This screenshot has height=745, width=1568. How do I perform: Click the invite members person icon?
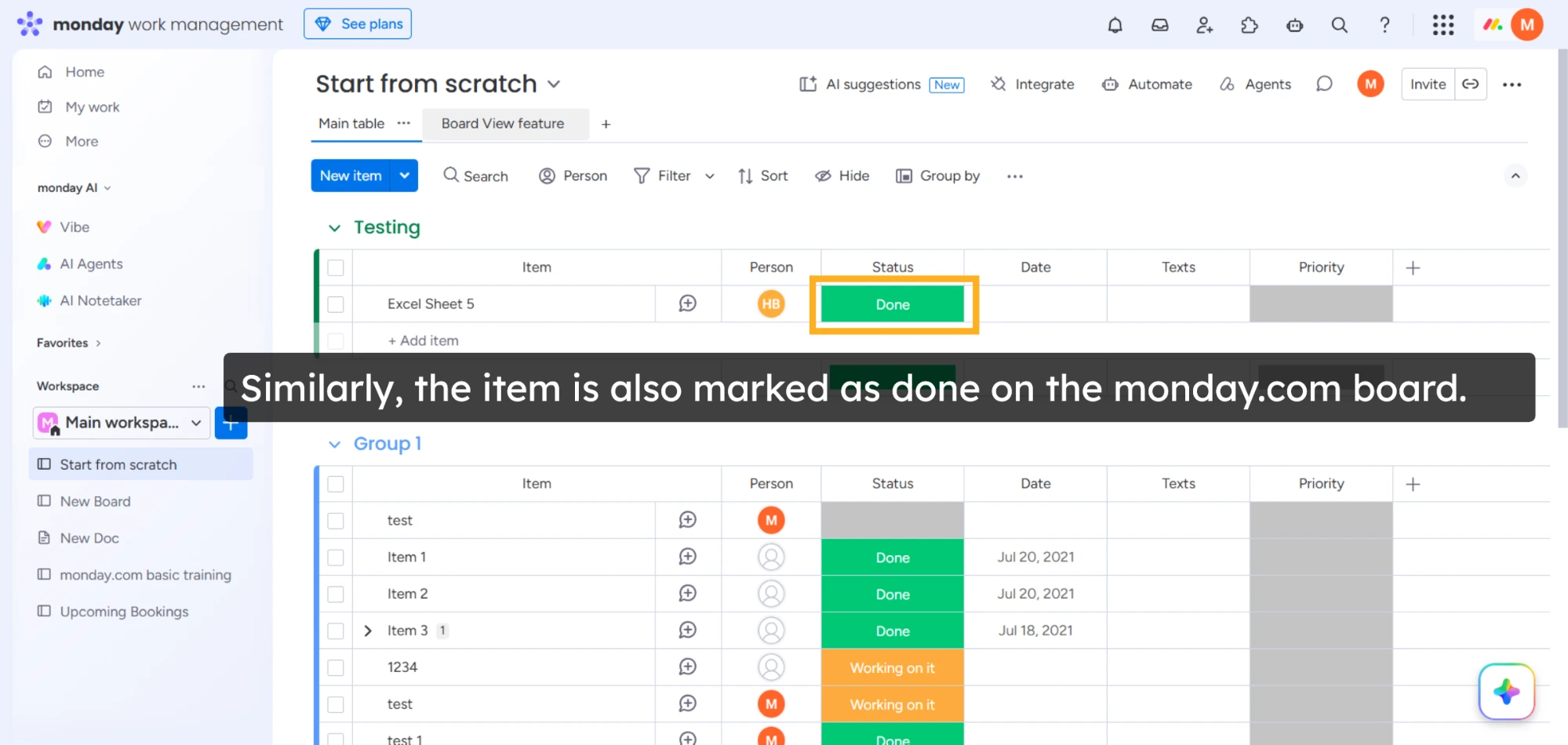1205,25
